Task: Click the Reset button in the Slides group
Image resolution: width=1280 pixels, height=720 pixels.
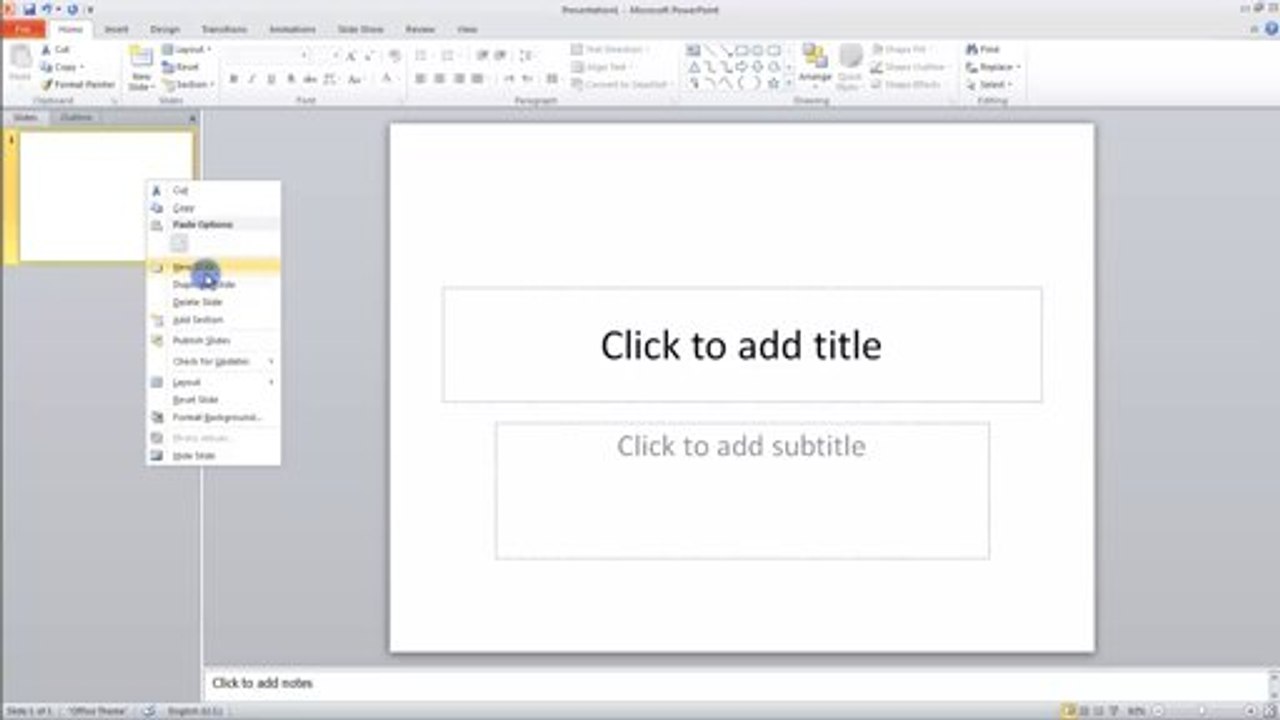Action: tap(181, 67)
